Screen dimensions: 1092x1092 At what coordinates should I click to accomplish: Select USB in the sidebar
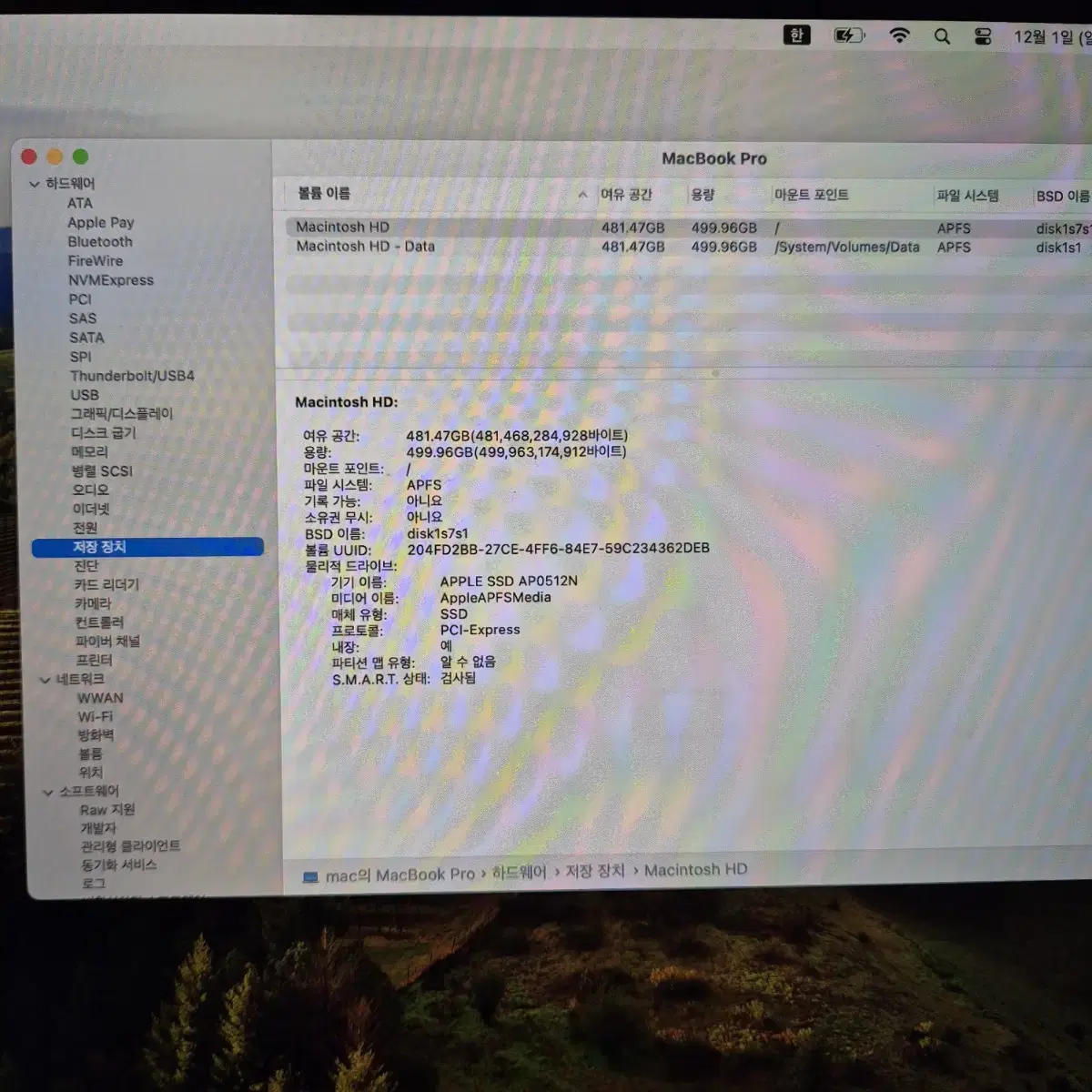(x=85, y=395)
